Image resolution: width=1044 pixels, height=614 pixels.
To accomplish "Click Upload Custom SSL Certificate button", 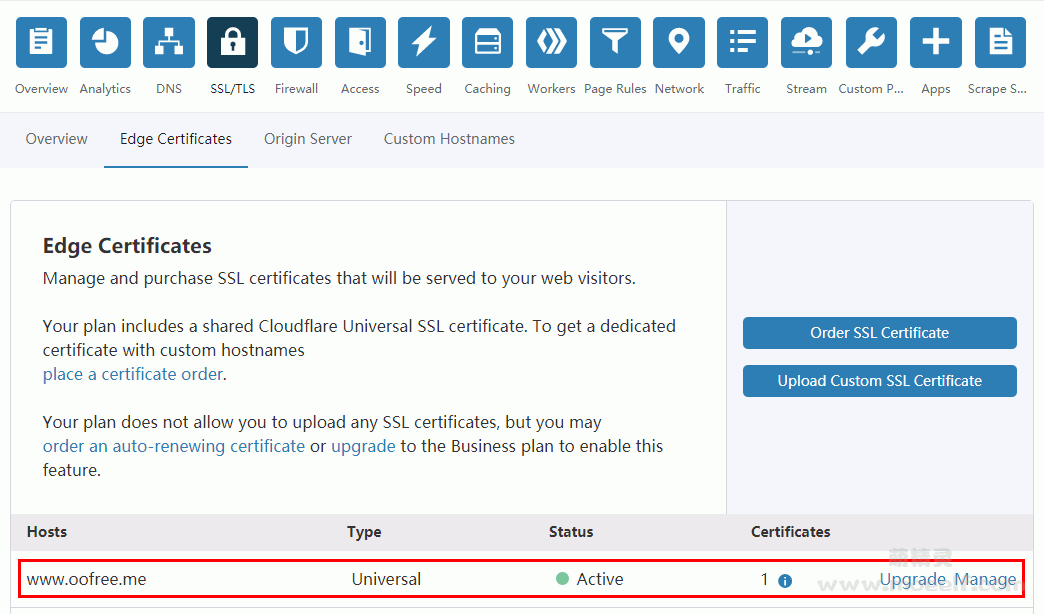I will [879, 381].
